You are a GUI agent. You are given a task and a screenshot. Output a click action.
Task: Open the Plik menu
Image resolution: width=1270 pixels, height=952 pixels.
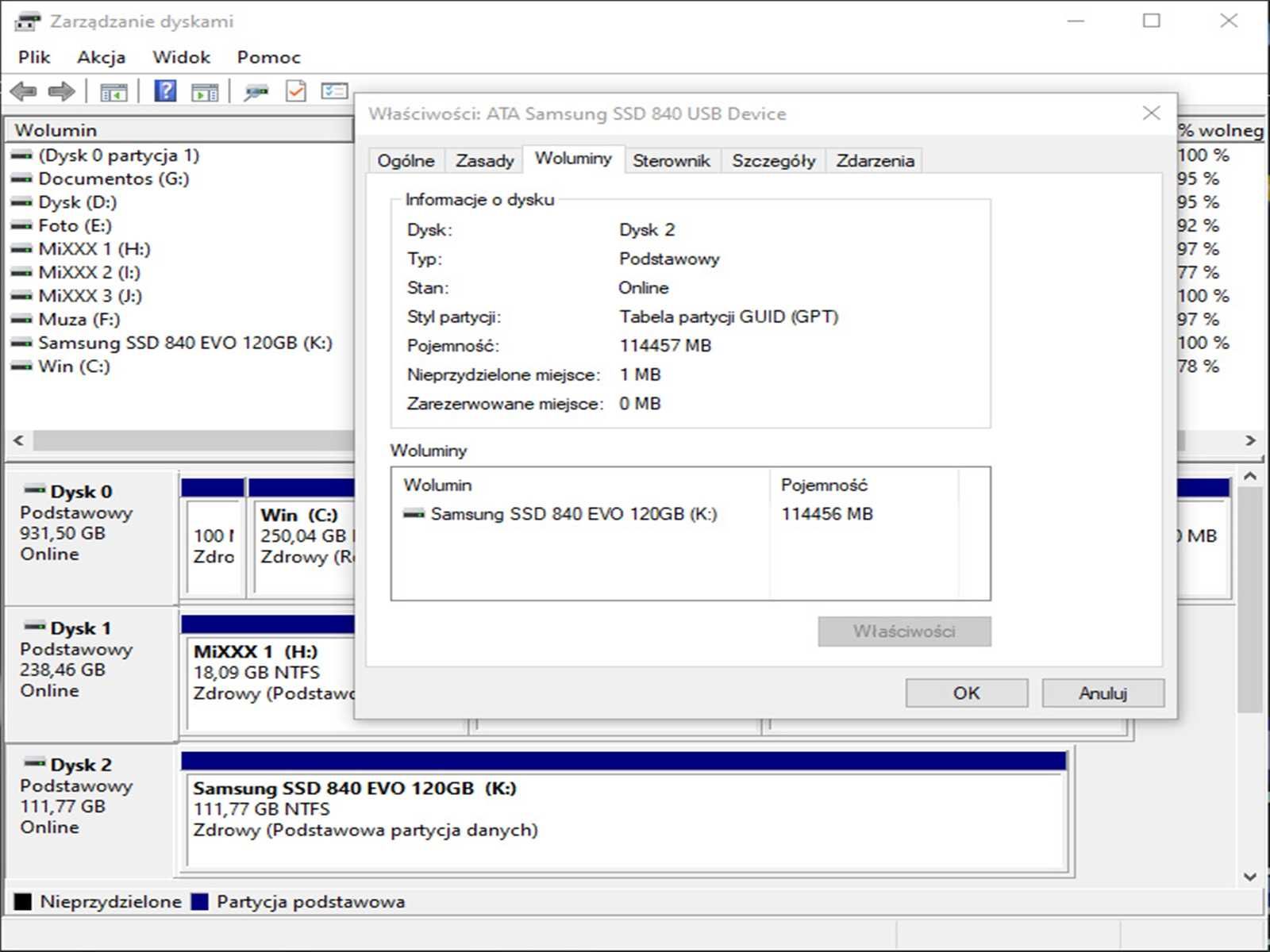point(34,57)
